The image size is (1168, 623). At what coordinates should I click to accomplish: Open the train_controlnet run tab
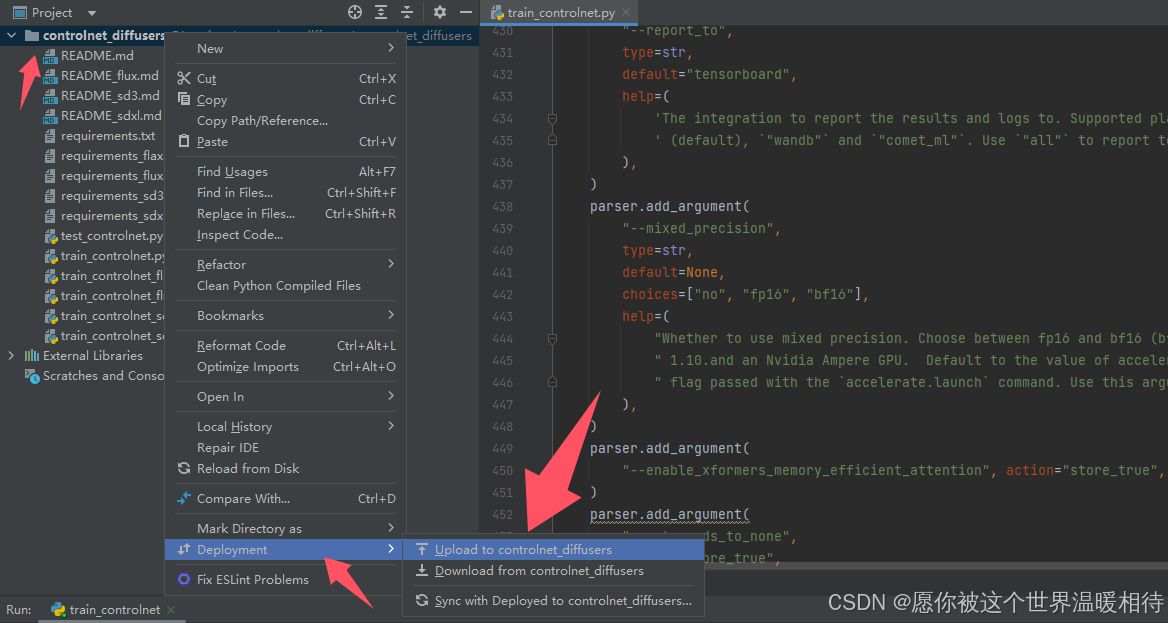pyautogui.click(x=113, y=610)
